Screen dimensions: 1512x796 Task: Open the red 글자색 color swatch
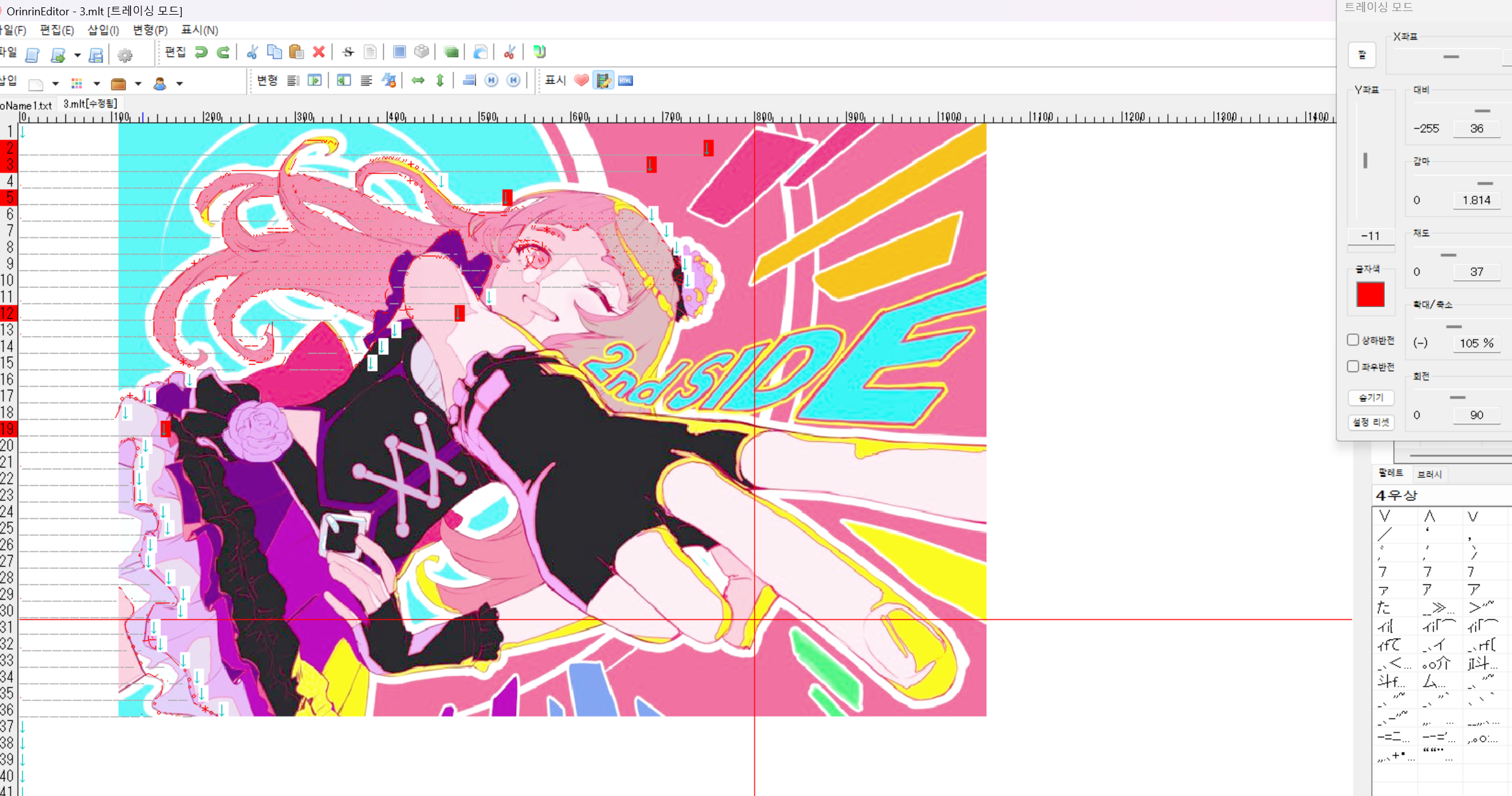1370,295
